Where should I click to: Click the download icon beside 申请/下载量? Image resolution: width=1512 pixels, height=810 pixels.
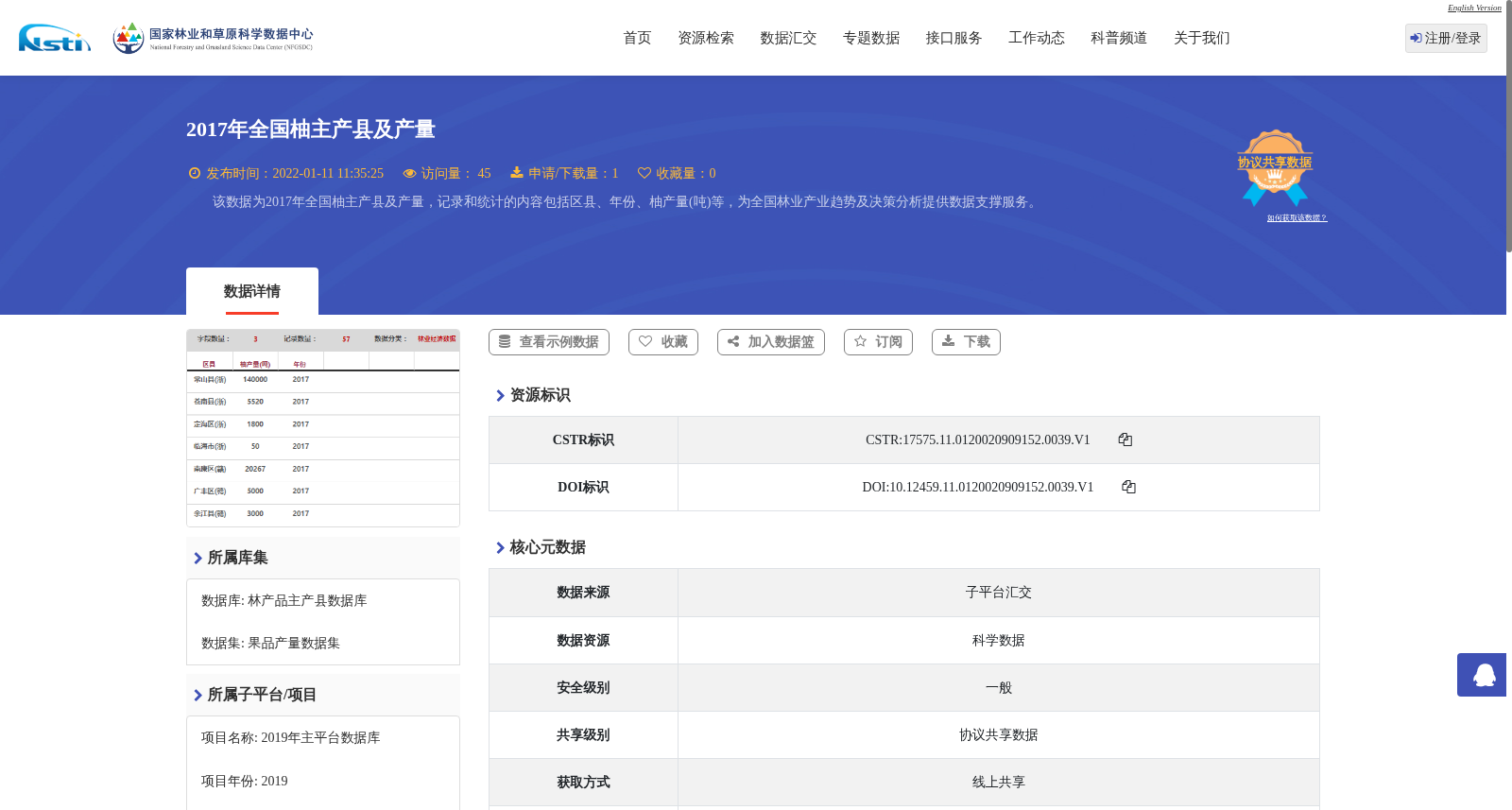click(517, 173)
